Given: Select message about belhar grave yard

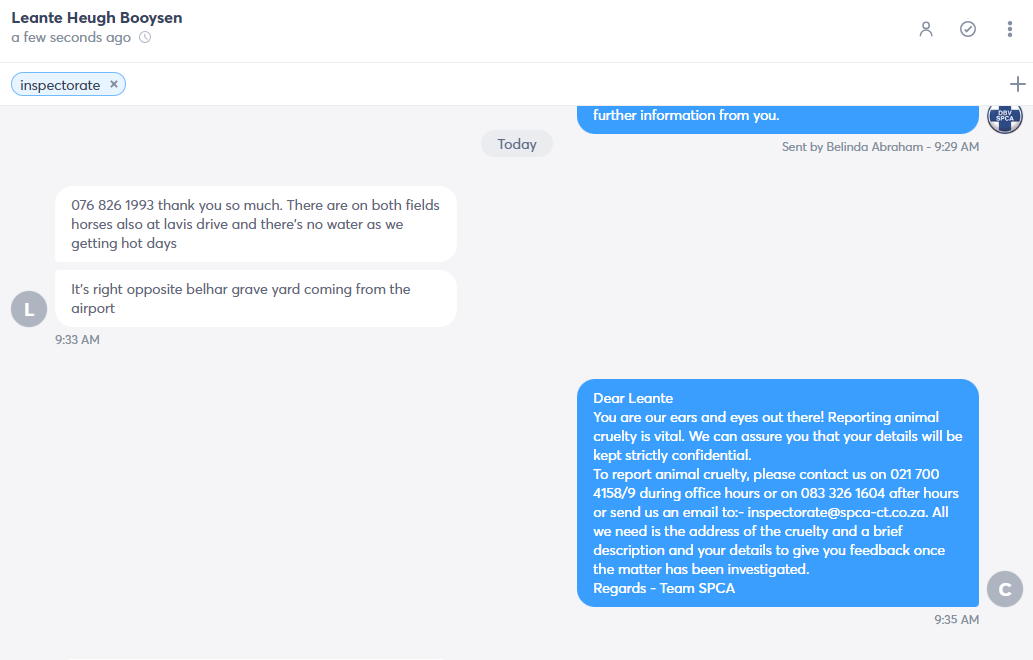Looking at the screenshot, I should [256, 298].
